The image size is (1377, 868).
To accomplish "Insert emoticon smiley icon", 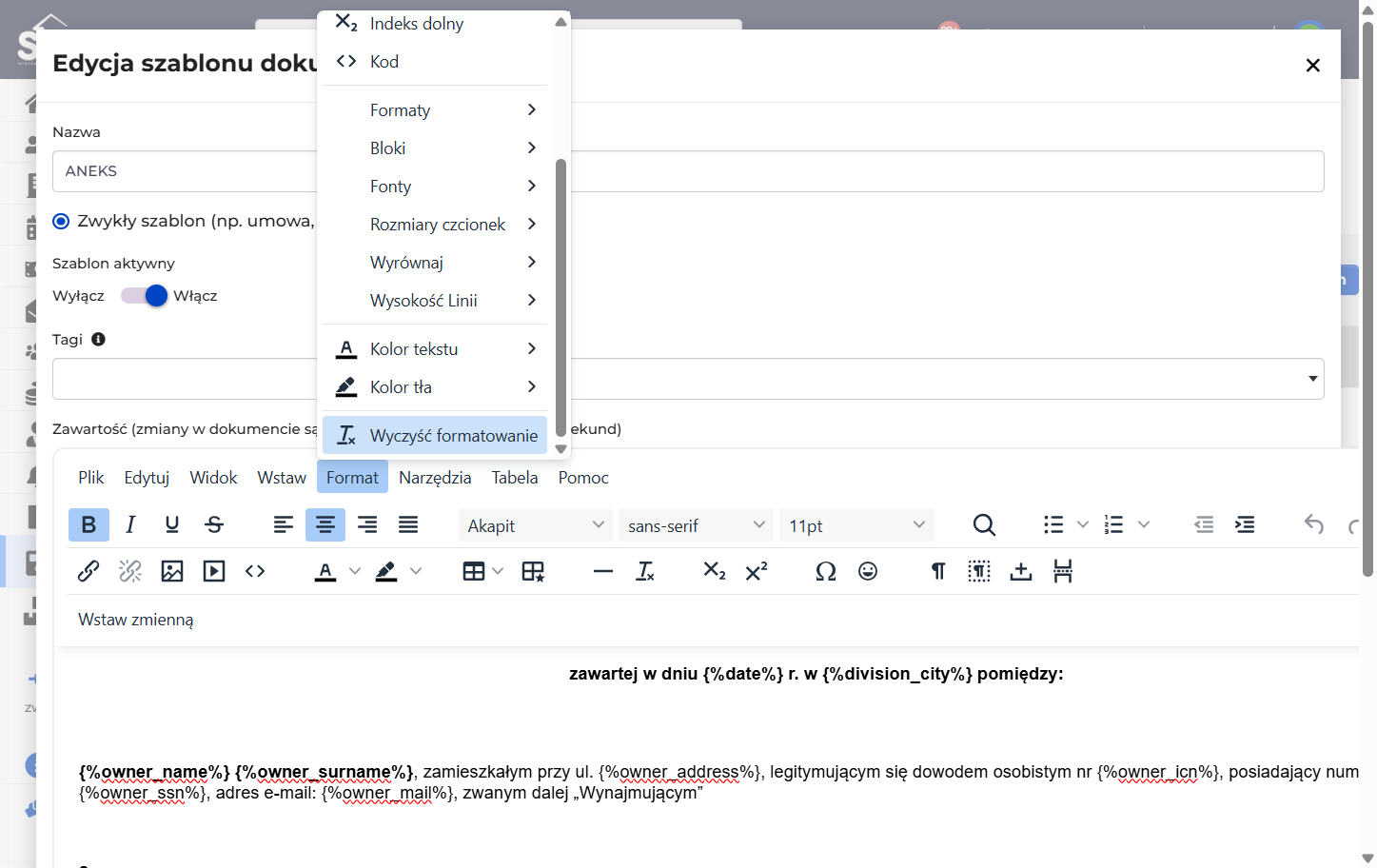I will click(x=868, y=571).
